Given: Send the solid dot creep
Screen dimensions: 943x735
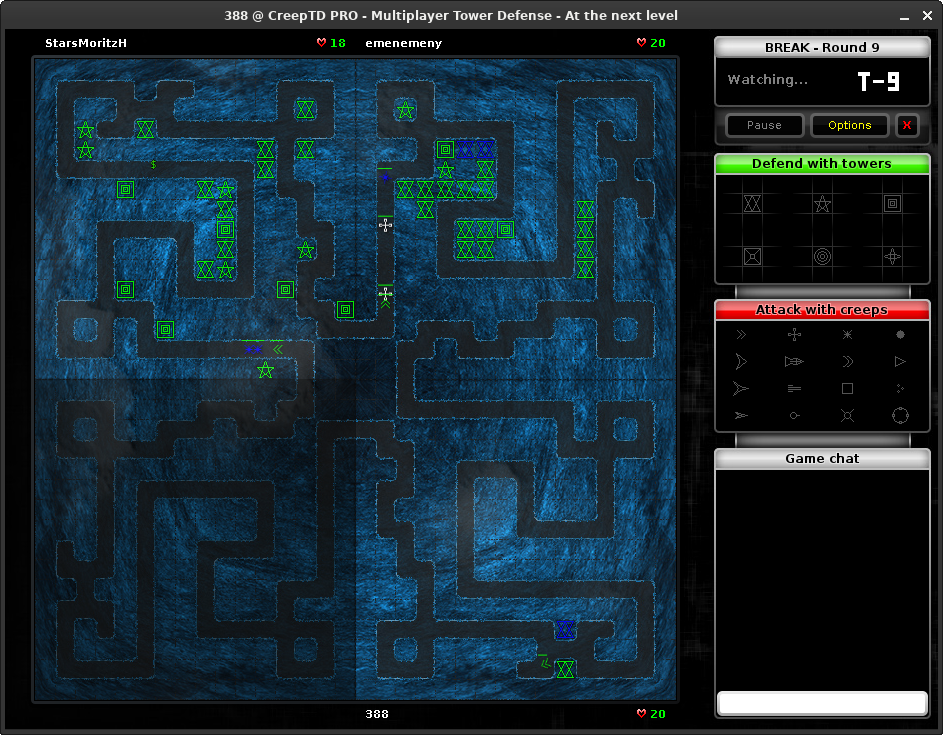Looking at the screenshot, I should pos(900,334).
